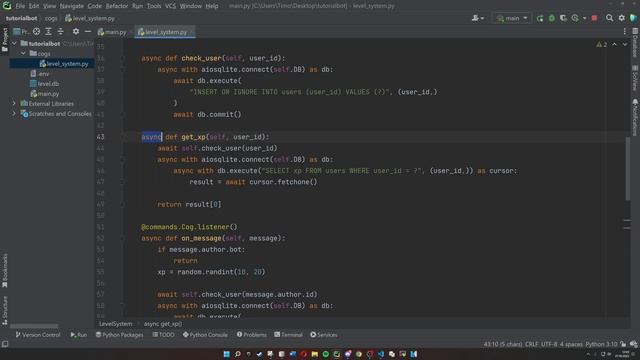640x360 pixels.
Task: Click Python 3.10 interpreter in status bar
Action: (601, 344)
